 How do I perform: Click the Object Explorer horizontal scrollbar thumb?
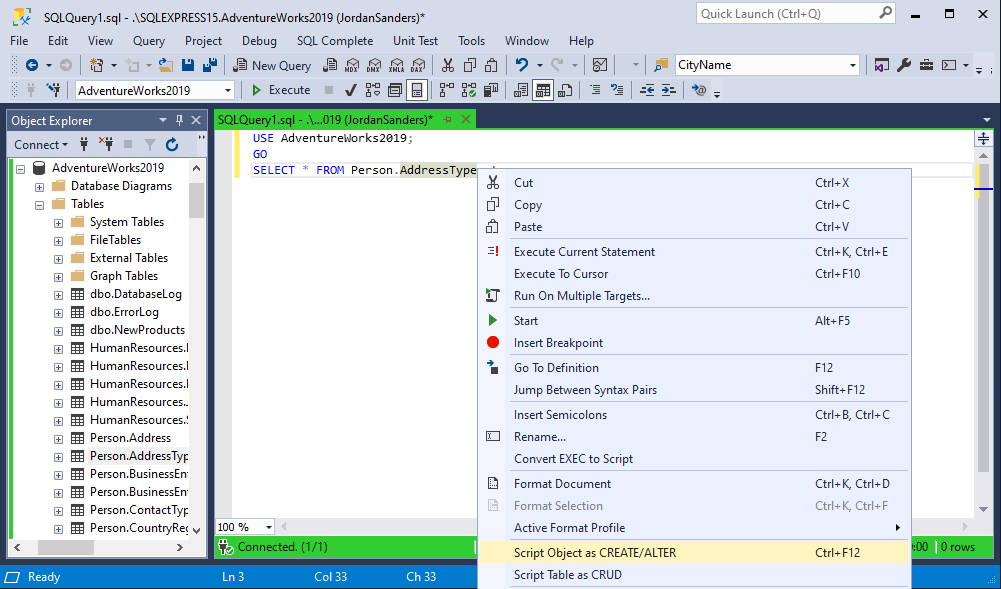[66, 548]
